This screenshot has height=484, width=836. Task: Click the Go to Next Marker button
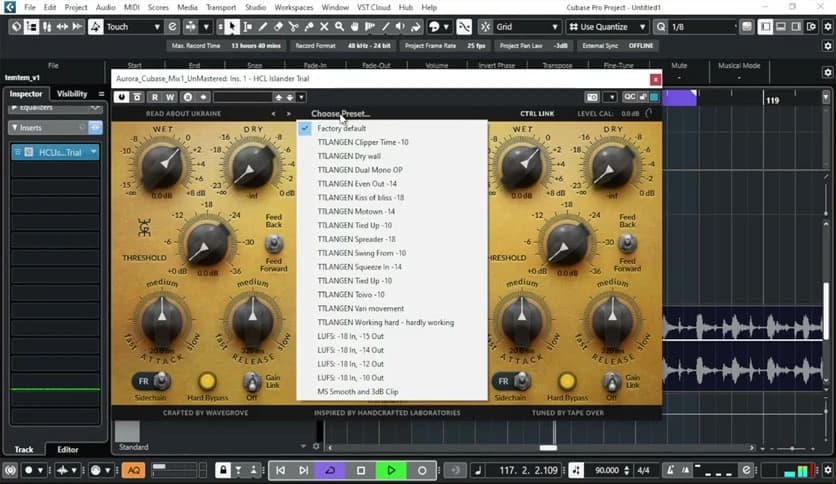[304, 470]
